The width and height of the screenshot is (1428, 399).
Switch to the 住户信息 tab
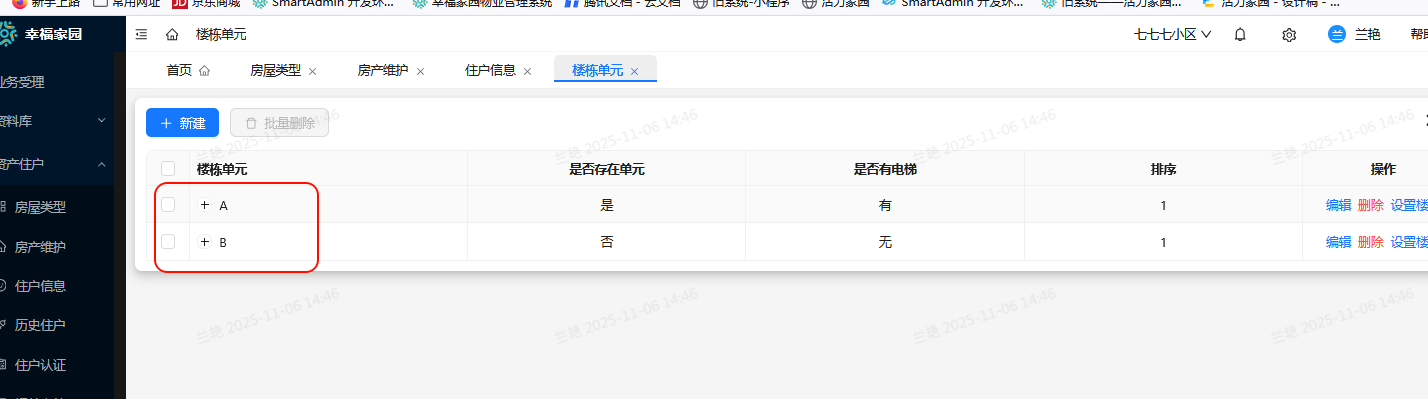490,71
